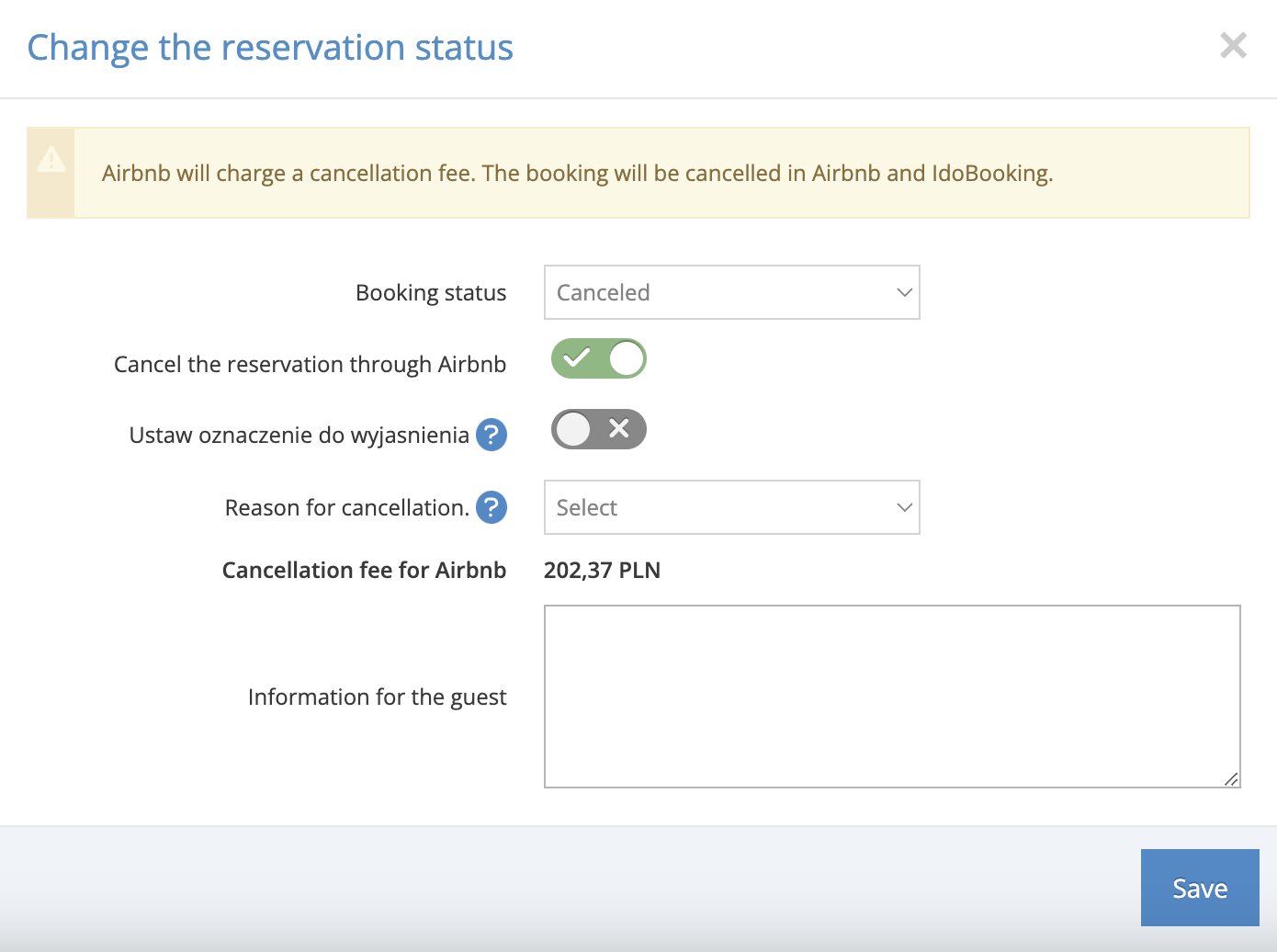Click the help icon next to Ustaw oznaczenie
This screenshot has height=952, width=1277.
pyautogui.click(x=492, y=435)
